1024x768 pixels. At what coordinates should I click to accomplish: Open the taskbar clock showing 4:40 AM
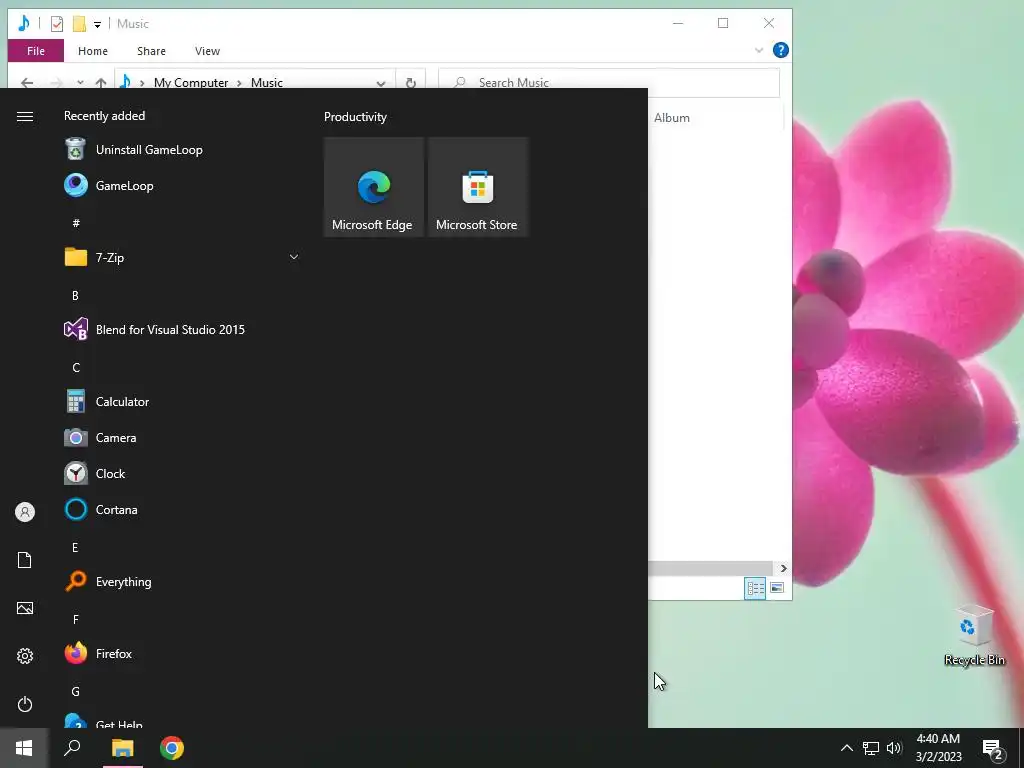pos(938,748)
